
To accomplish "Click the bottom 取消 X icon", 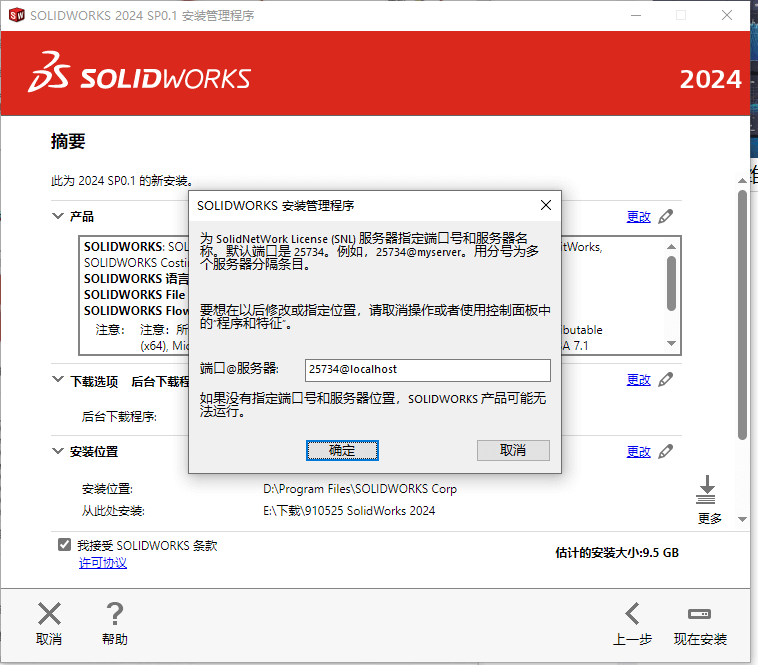I will tap(49, 614).
